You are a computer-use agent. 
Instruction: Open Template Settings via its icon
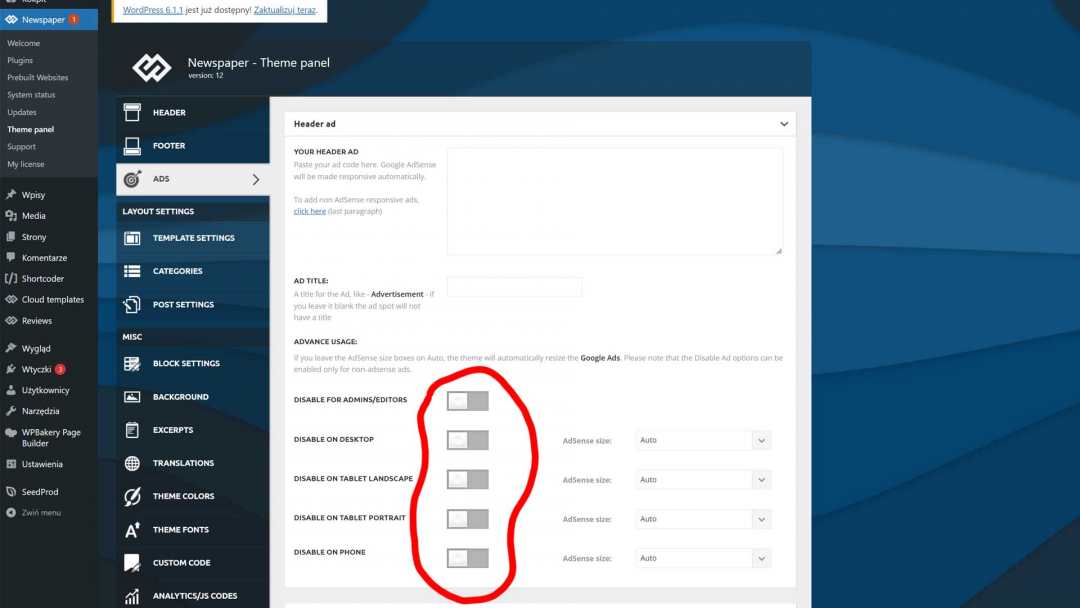pos(132,238)
